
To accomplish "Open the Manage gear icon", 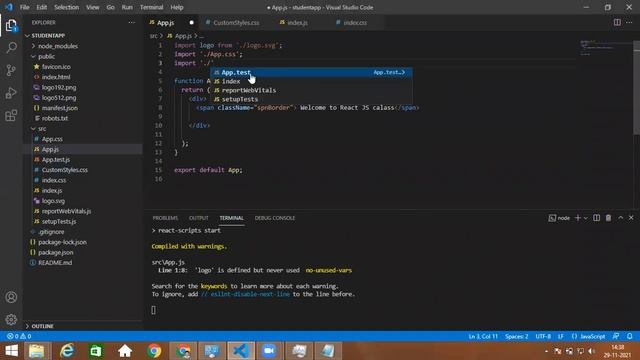I will (x=11, y=319).
